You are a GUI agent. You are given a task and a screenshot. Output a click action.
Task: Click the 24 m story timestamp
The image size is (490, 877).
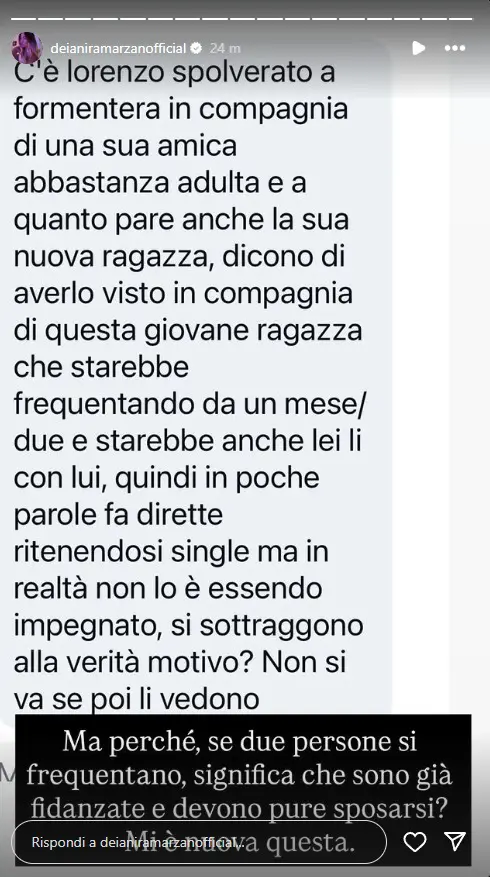pyautogui.click(x=225, y=49)
